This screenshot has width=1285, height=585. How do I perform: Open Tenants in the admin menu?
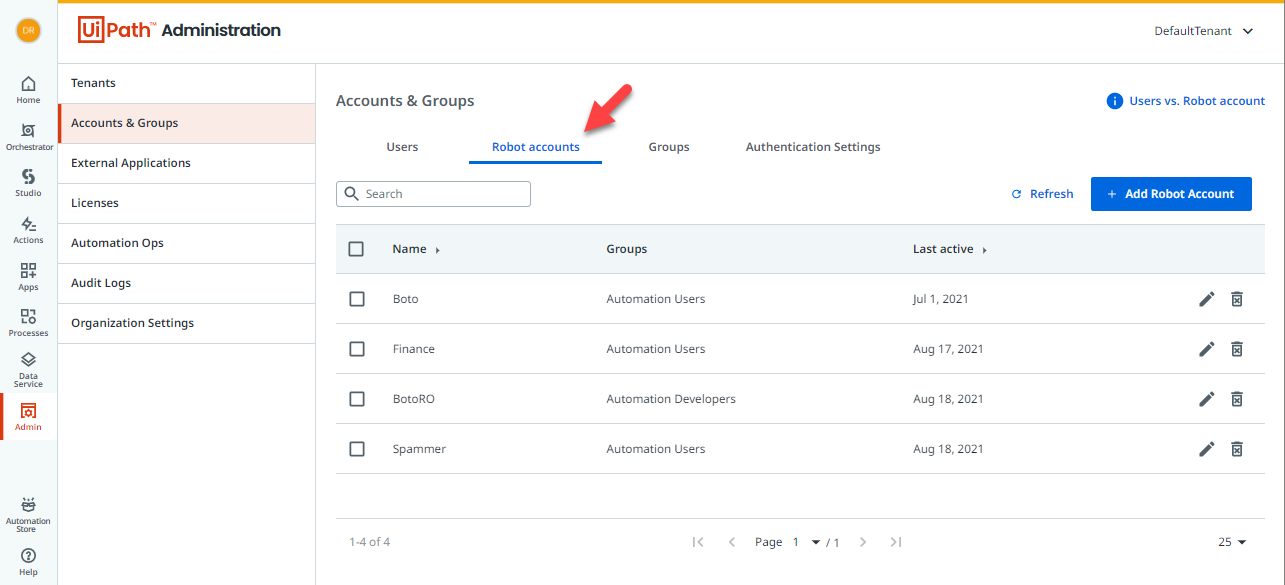pyautogui.click(x=187, y=83)
